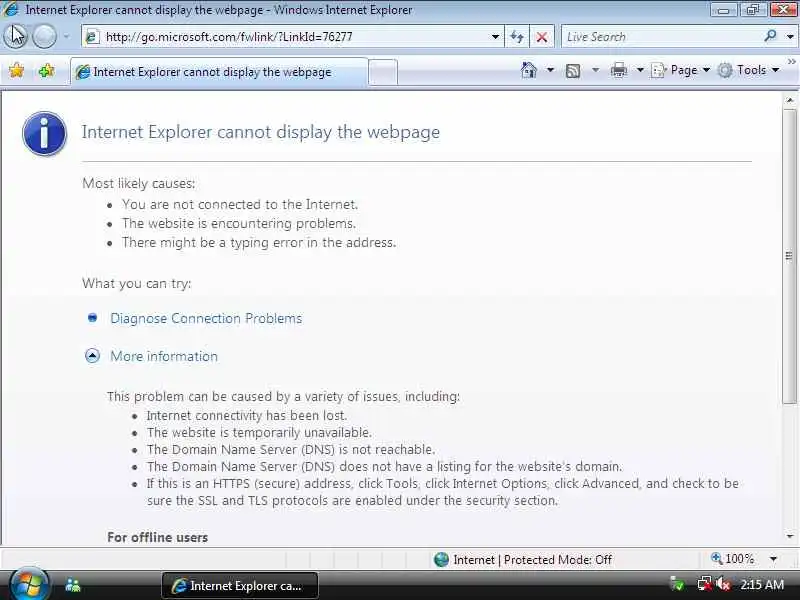Screen dimensions: 800x600
Task: Open the Tools menu
Action: point(749,70)
